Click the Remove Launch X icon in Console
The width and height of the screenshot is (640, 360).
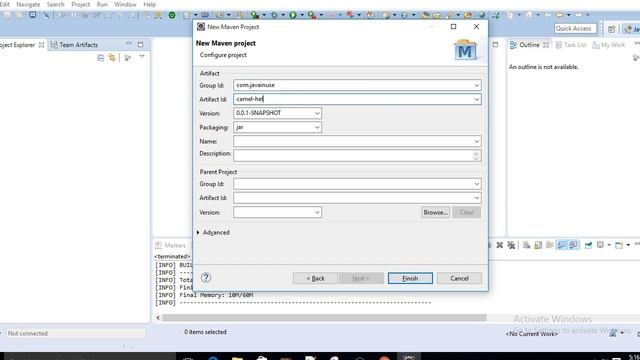[x=500, y=245]
